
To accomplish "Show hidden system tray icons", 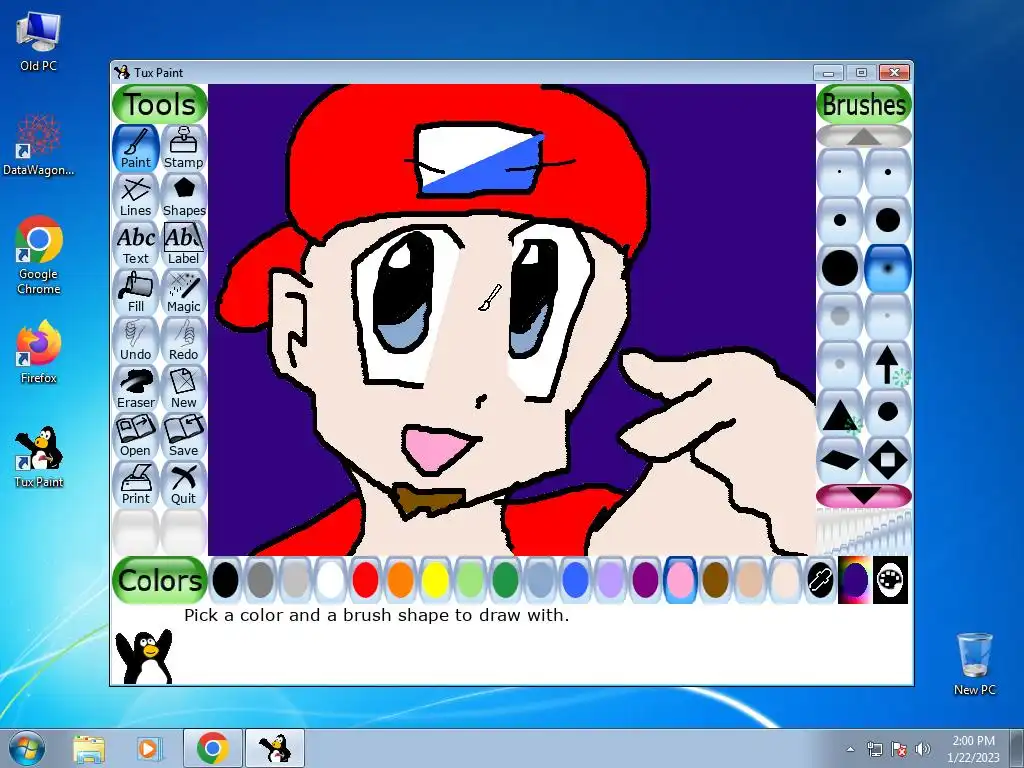I will 850,749.
